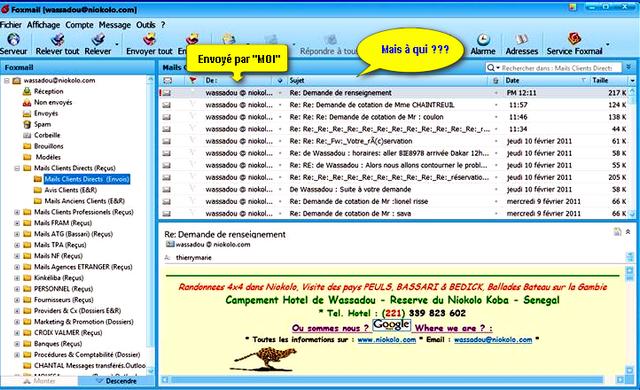The height and width of the screenshot is (390, 640).
Task: Click the Relever toolbar icon
Action: (98, 40)
